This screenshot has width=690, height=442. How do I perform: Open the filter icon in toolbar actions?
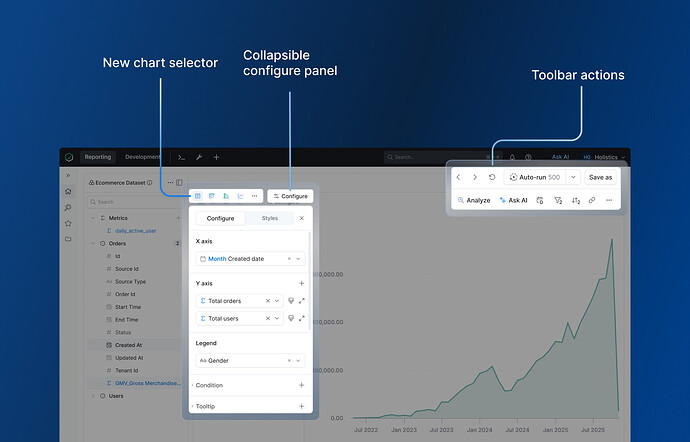[558, 200]
